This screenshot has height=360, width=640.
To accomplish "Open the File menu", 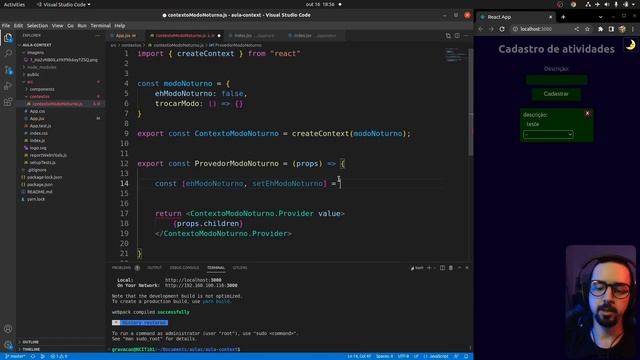I will [6, 25].
